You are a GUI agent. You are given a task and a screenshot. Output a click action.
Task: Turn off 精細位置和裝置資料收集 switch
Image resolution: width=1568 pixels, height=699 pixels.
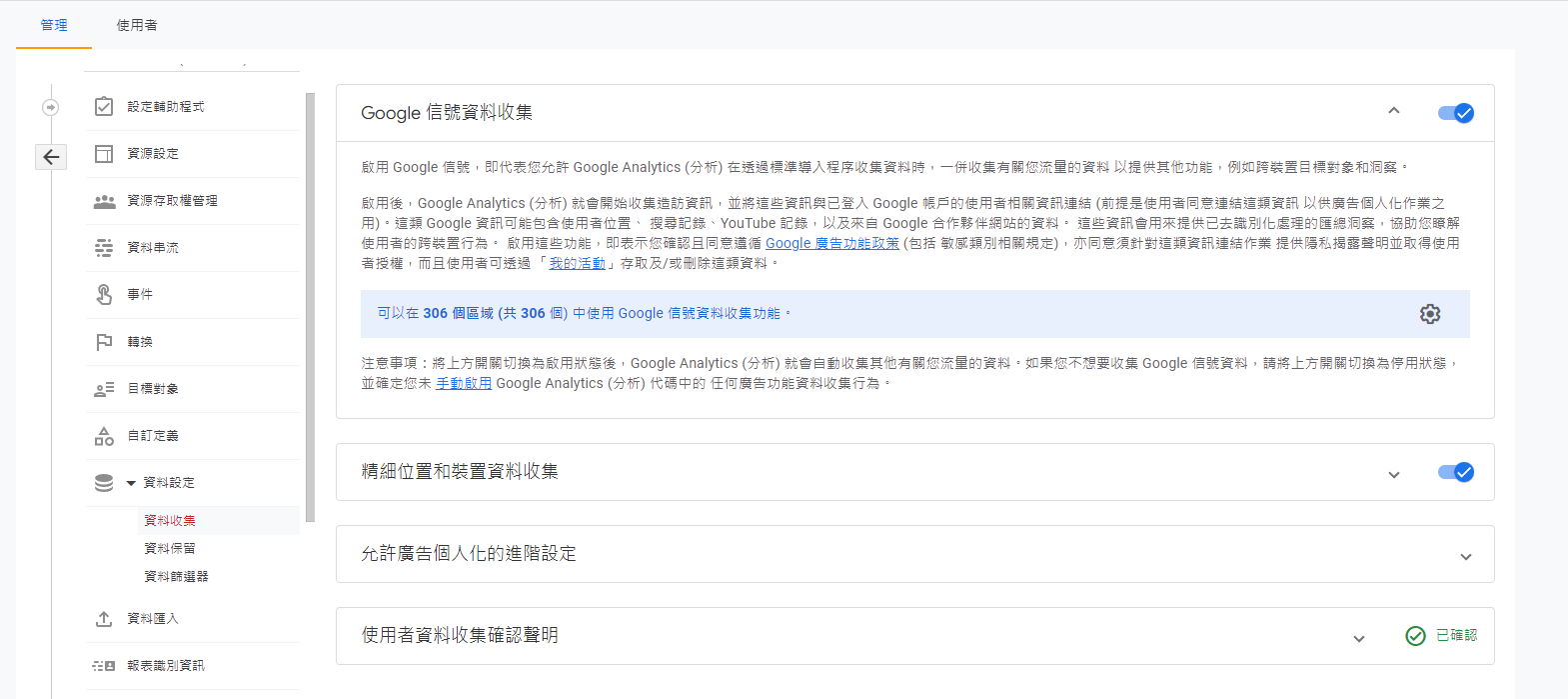click(x=1455, y=472)
